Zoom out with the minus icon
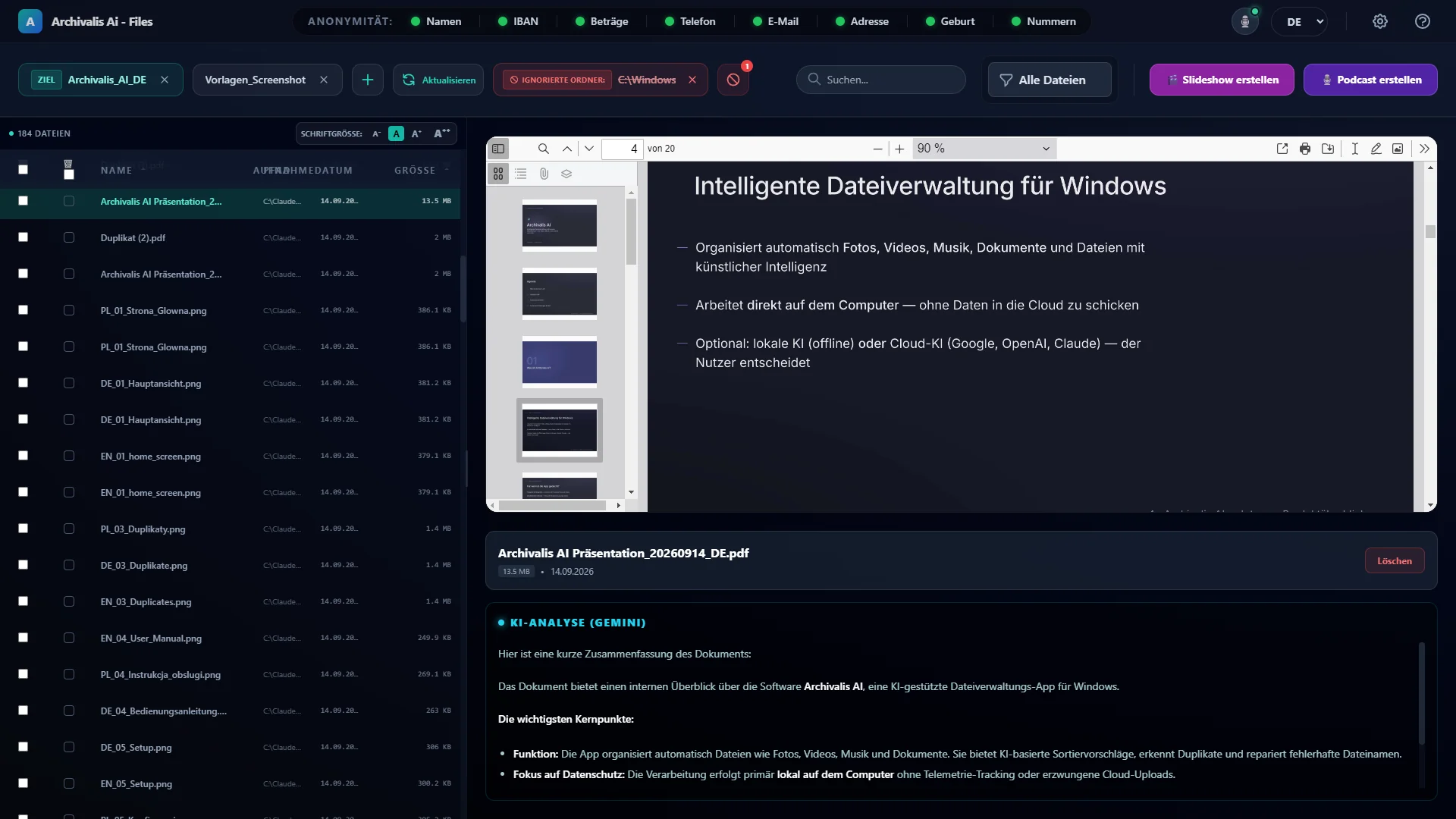 coord(877,149)
